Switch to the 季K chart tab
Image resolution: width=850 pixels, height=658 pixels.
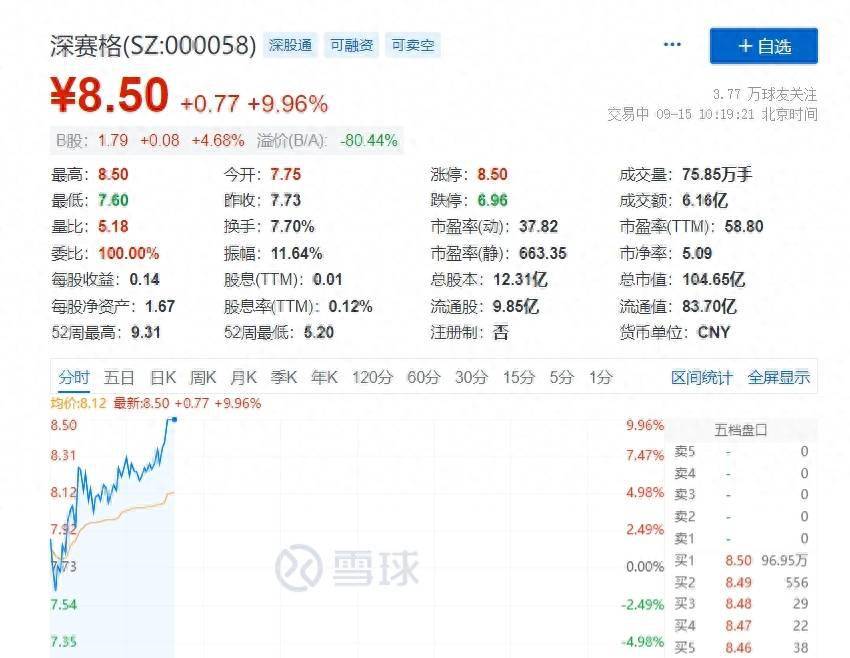pyautogui.click(x=284, y=377)
